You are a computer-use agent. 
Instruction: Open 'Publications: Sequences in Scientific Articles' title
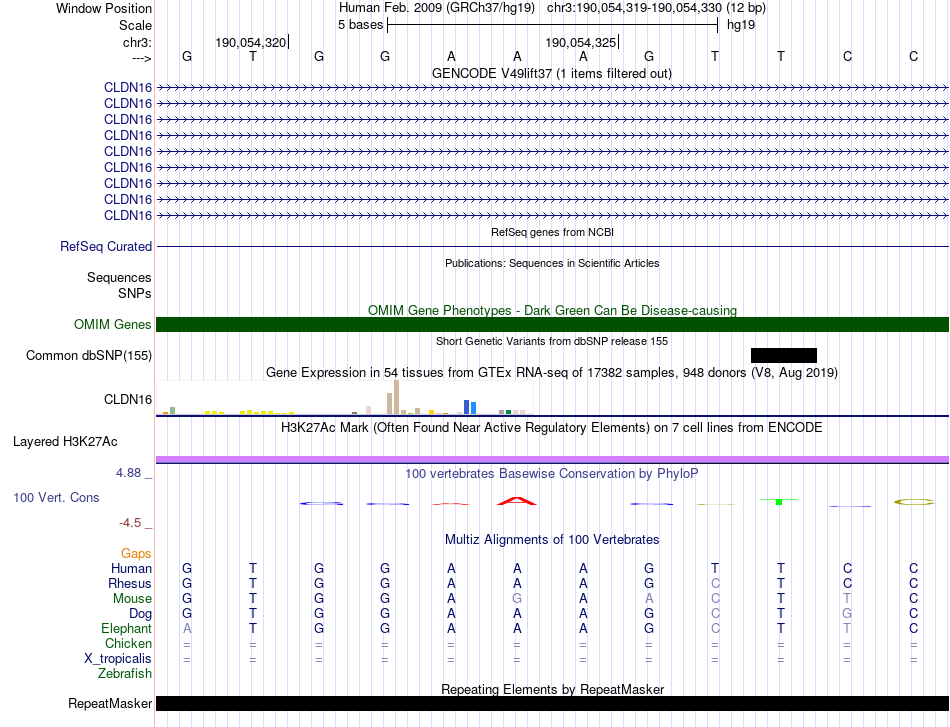pos(552,263)
